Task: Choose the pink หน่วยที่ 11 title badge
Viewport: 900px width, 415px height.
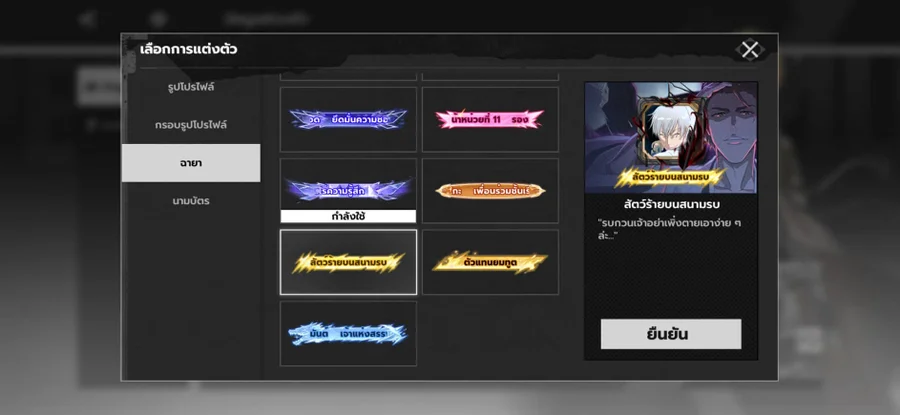Action: [x=490, y=119]
